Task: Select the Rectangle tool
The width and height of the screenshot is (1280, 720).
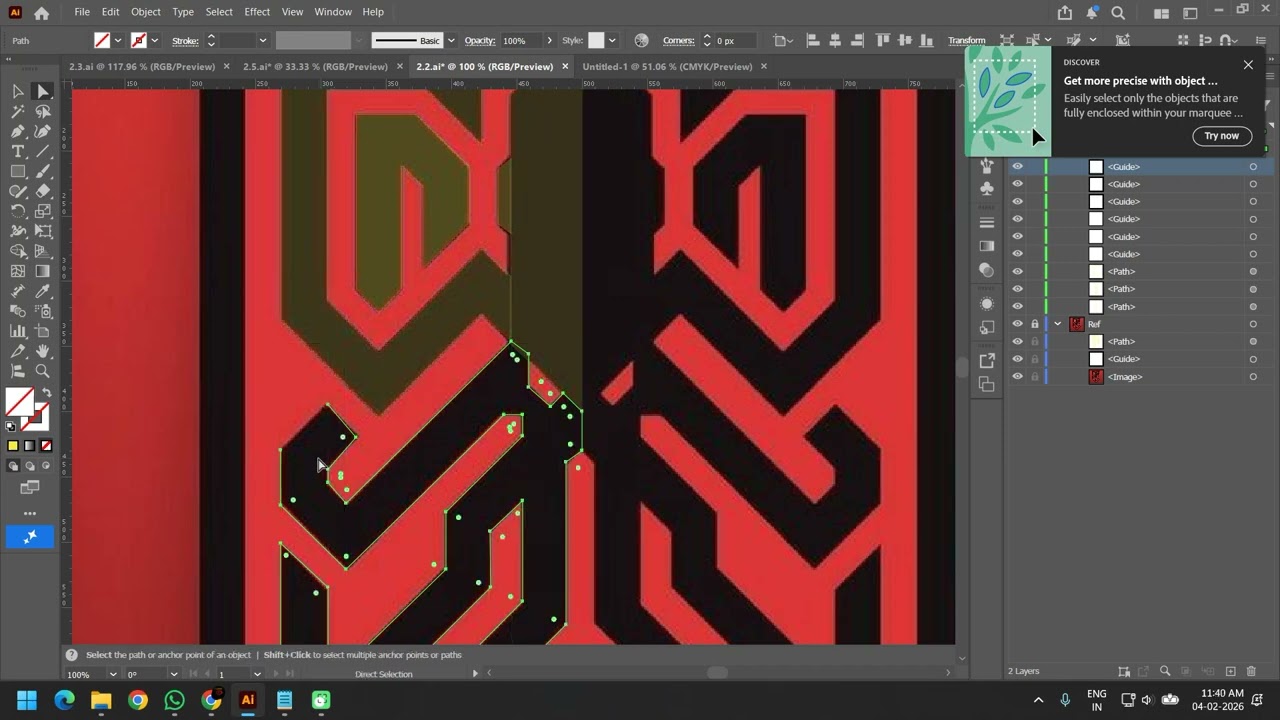Action: pyautogui.click(x=18, y=171)
